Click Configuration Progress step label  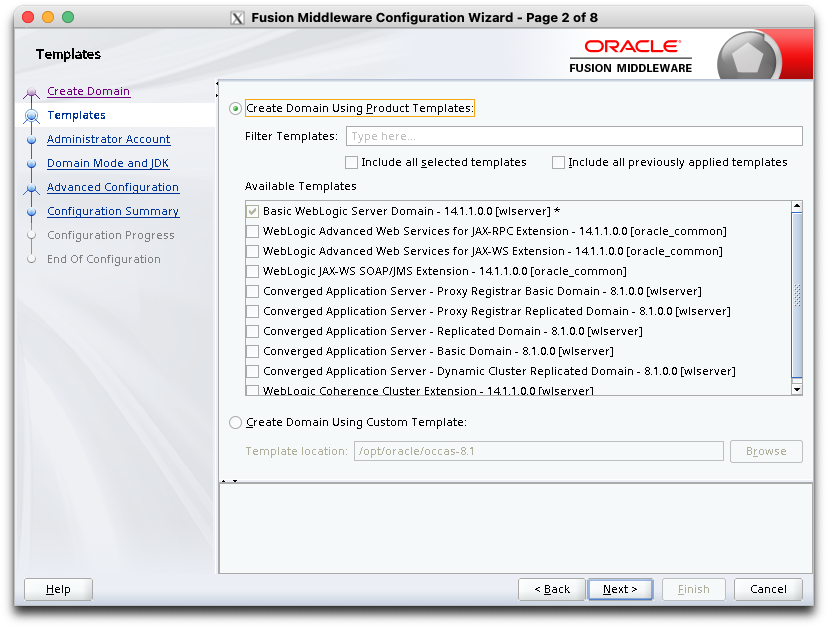110,236
